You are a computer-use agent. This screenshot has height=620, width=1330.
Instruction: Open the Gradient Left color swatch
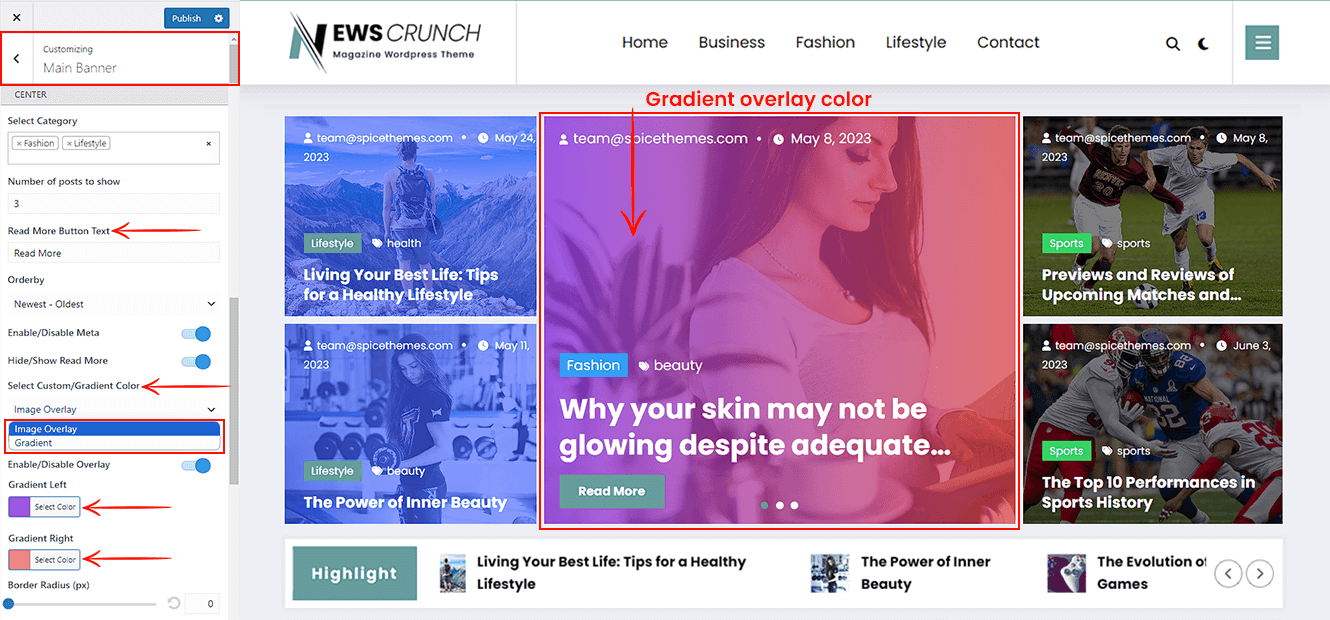pyautogui.click(x=20, y=507)
